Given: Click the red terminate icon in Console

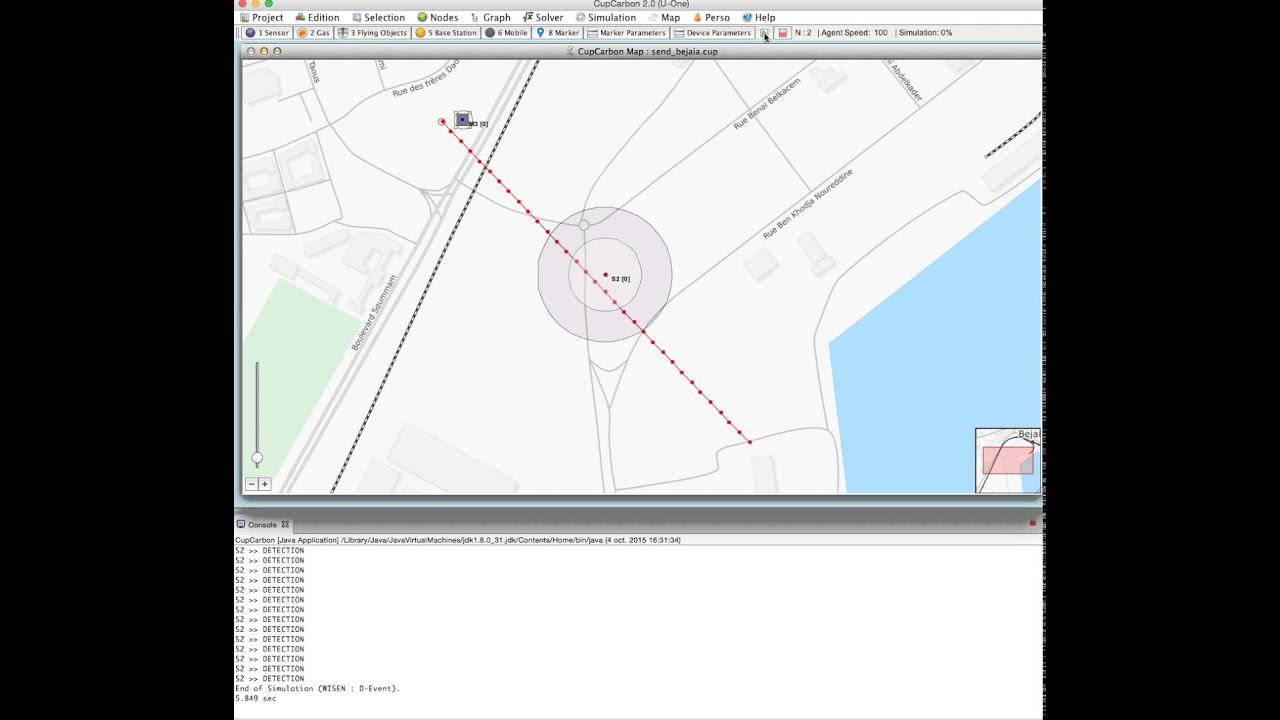Looking at the screenshot, I should (1032, 523).
